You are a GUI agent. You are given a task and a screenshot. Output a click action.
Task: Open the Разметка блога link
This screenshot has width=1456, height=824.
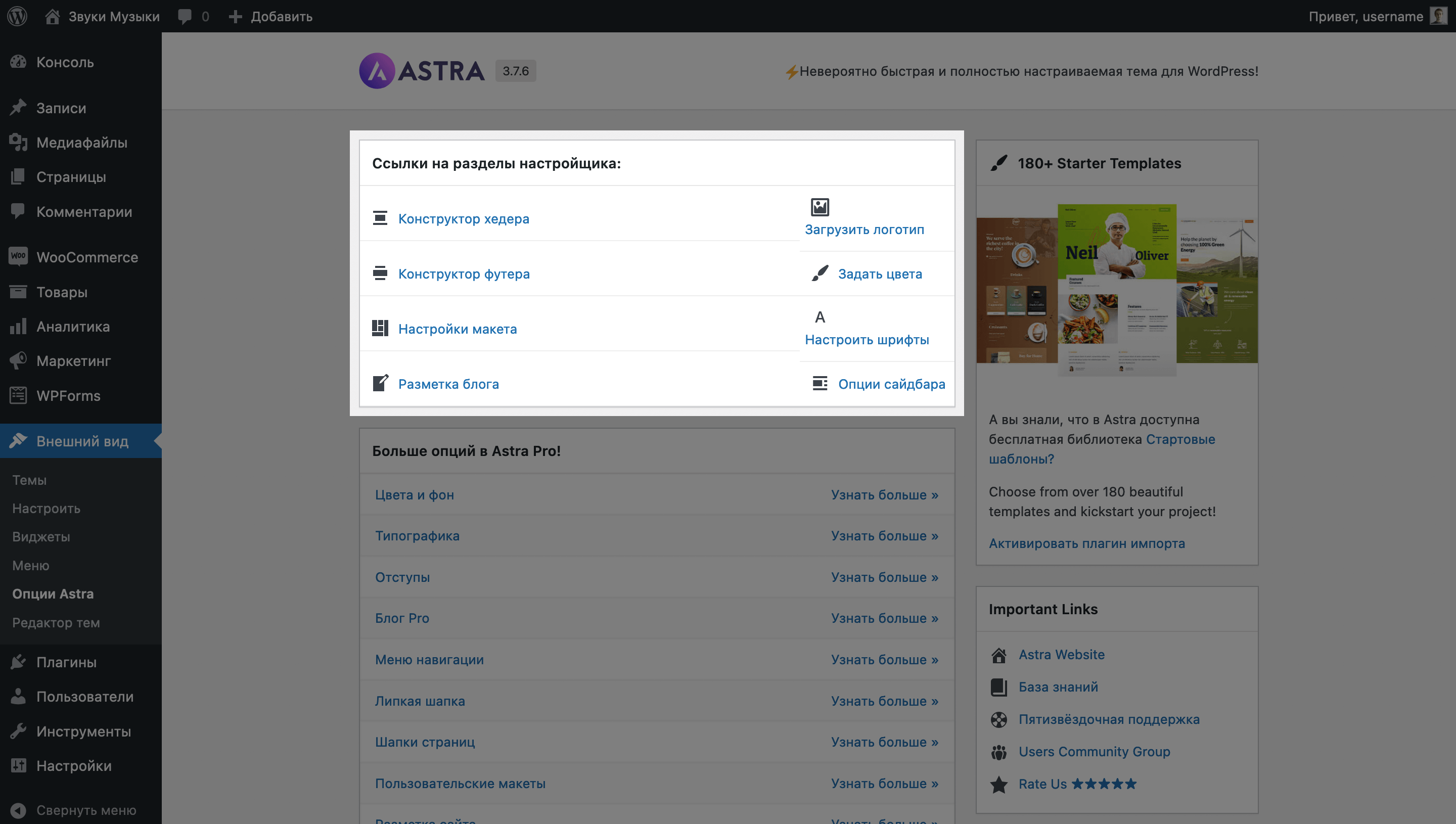point(449,384)
